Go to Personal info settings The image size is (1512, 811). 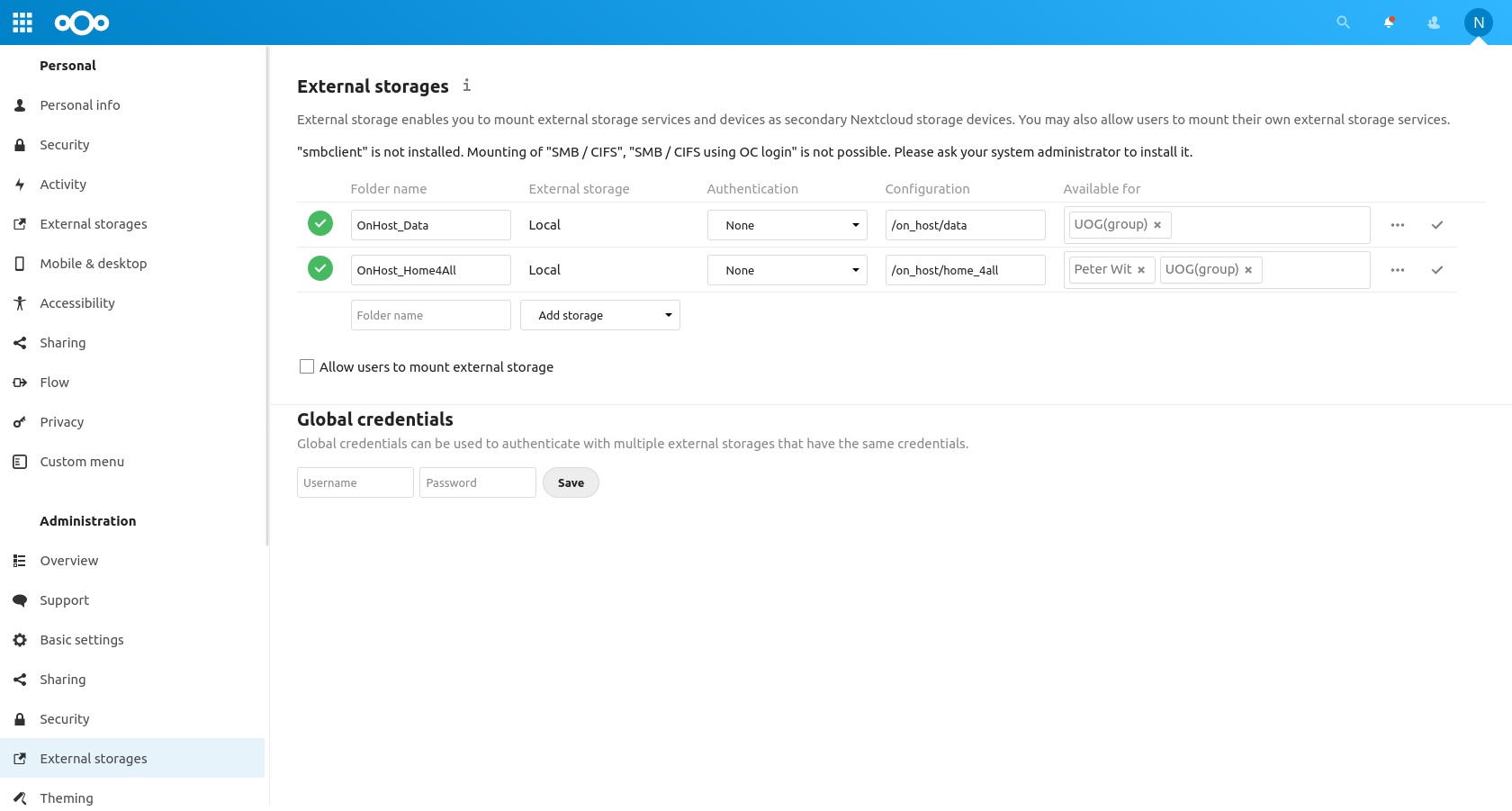(x=80, y=105)
